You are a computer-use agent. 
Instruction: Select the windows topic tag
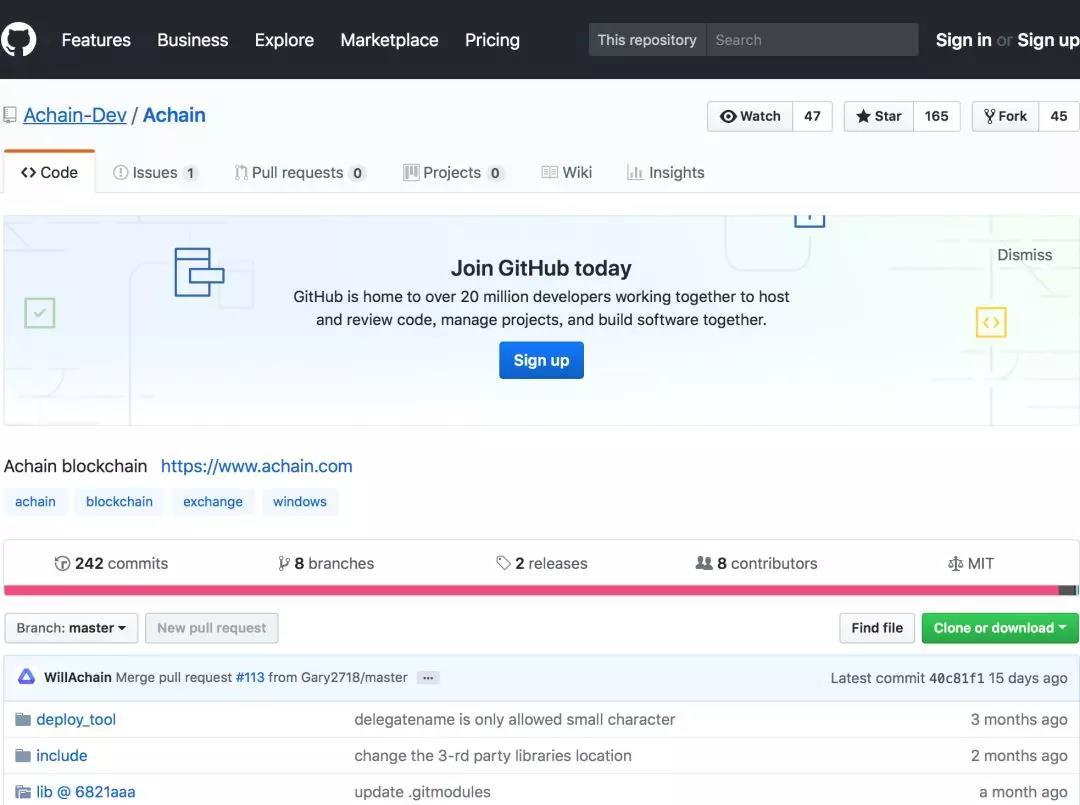300,501
